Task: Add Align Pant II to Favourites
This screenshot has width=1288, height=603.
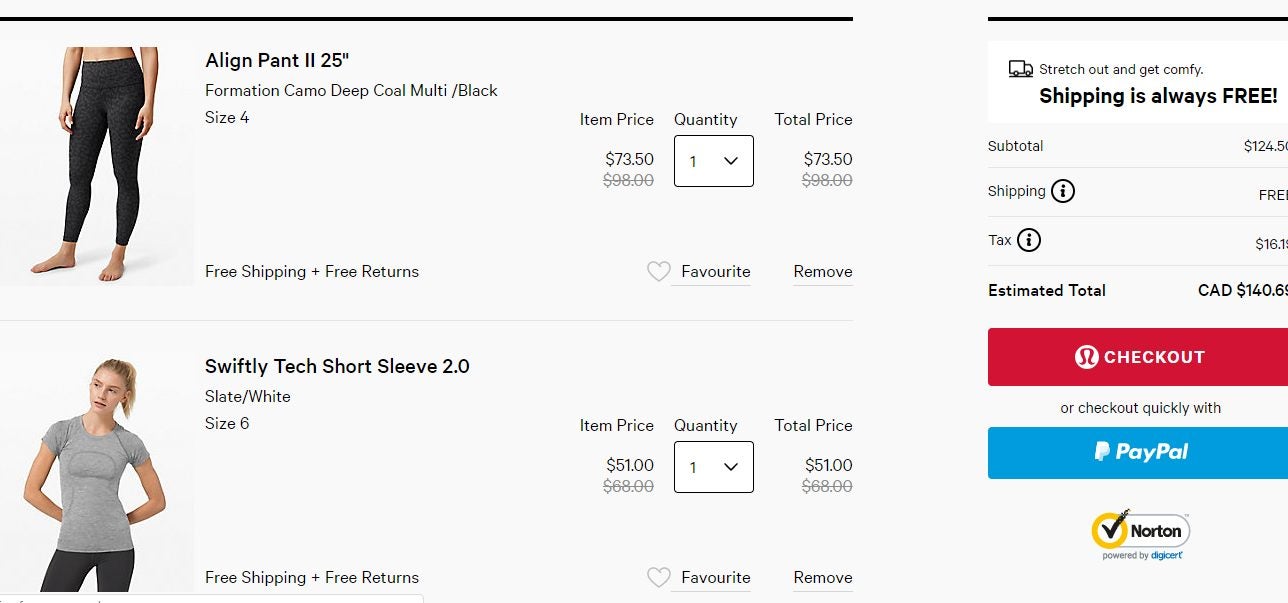Action: tap(715, 272)
